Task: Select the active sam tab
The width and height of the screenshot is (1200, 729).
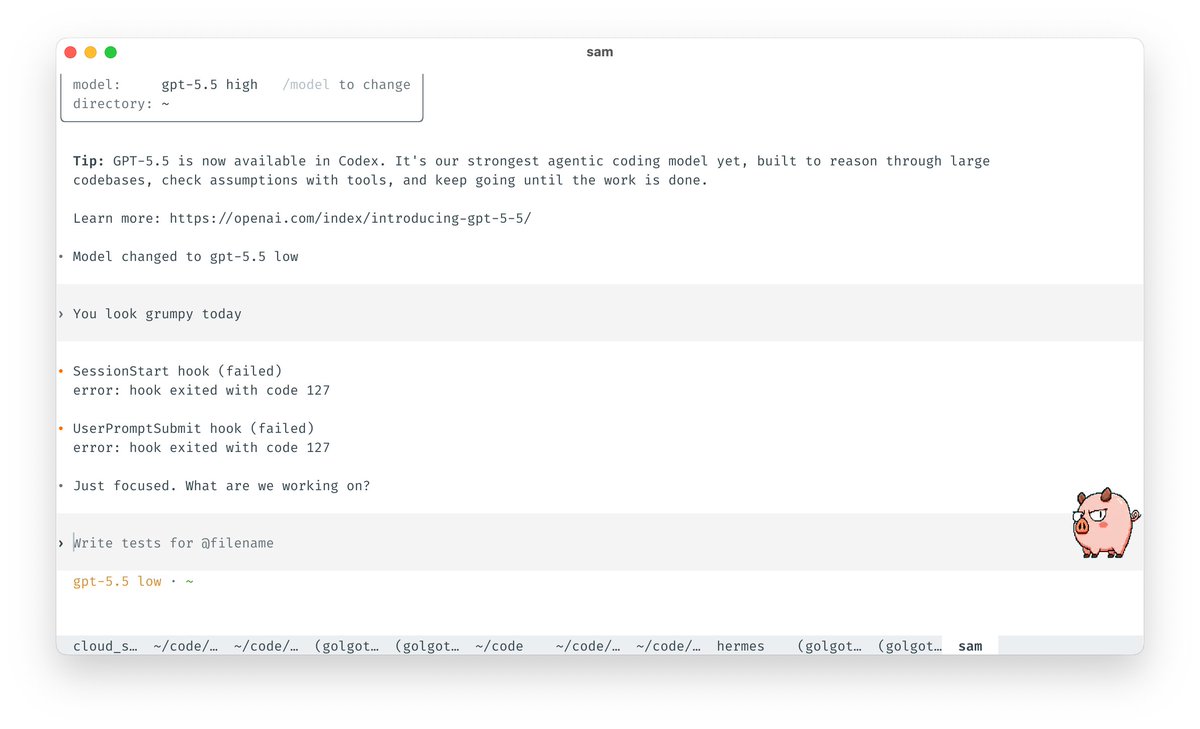Action: point(970,646)
